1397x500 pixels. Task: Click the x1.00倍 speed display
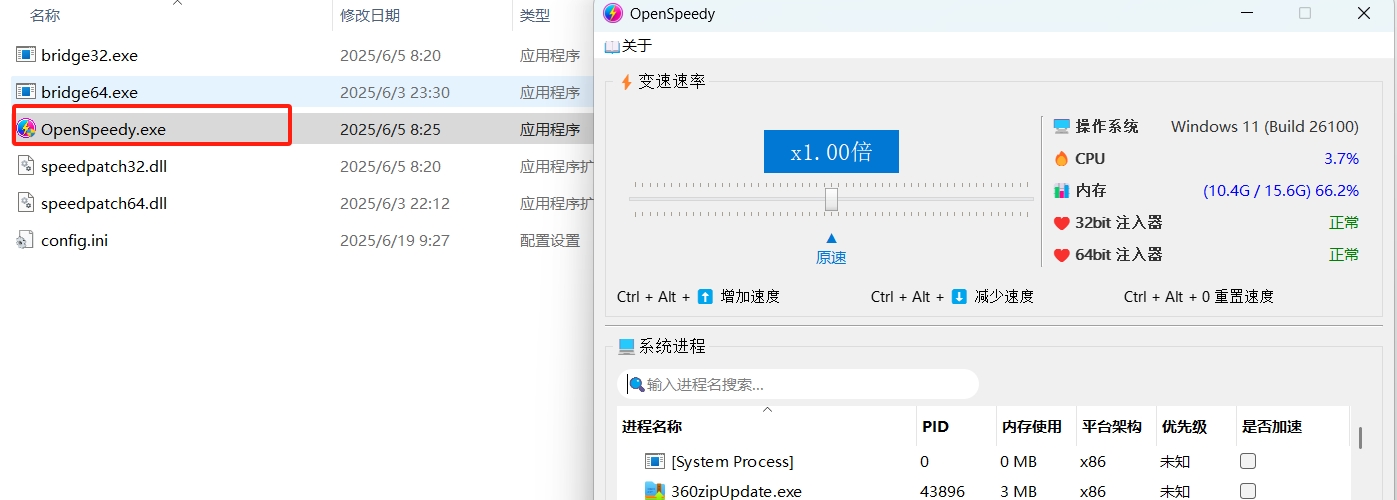click(831, 152)
